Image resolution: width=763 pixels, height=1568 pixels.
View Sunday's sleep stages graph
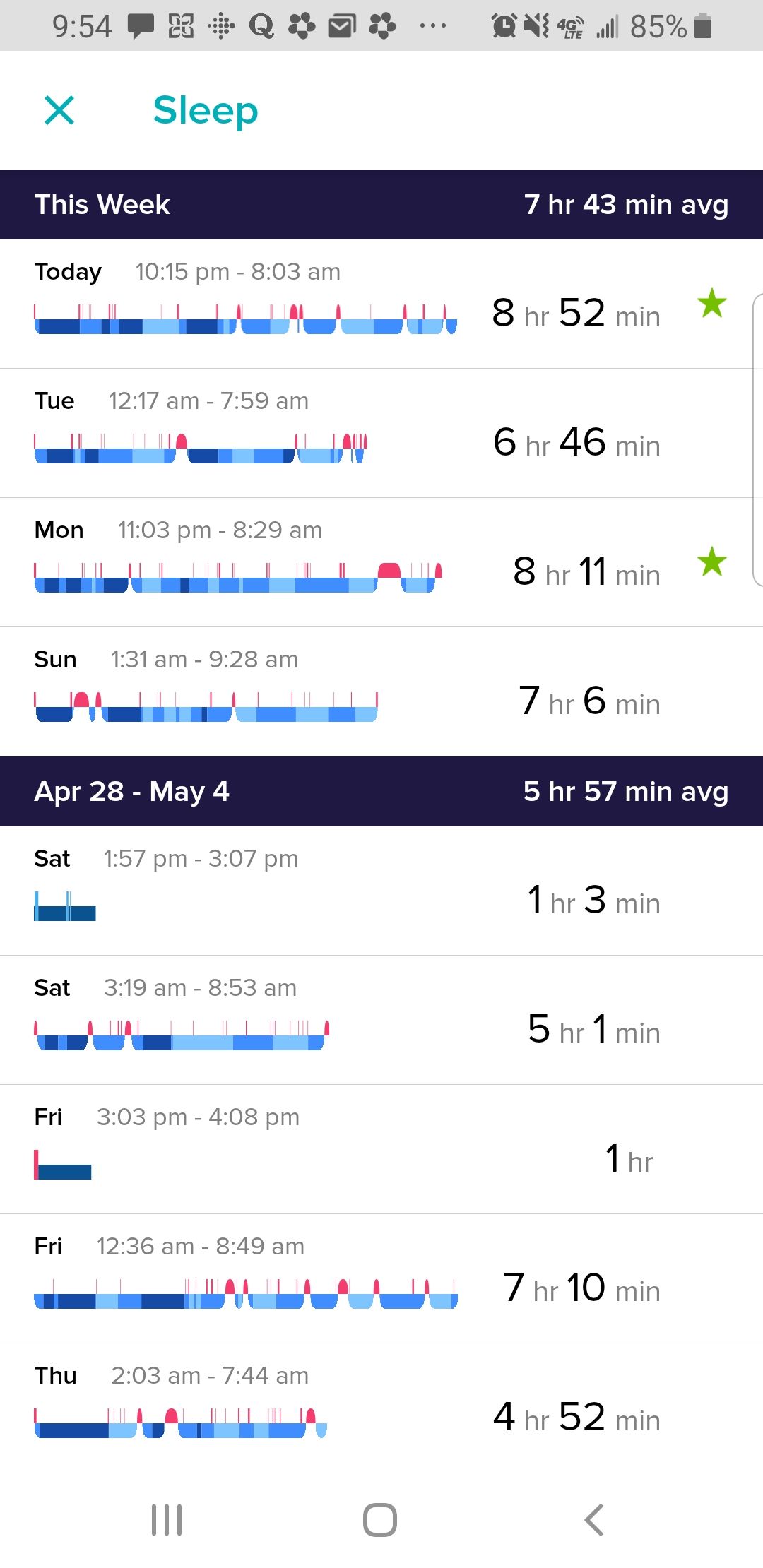coord(206,708)
